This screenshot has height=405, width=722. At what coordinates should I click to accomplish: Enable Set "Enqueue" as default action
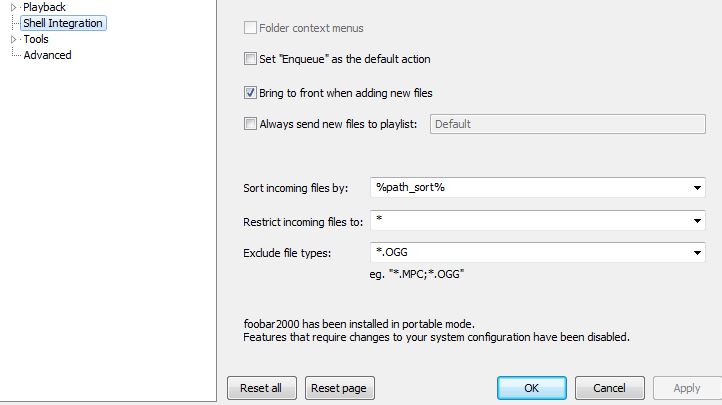click(x=250, y=59)
